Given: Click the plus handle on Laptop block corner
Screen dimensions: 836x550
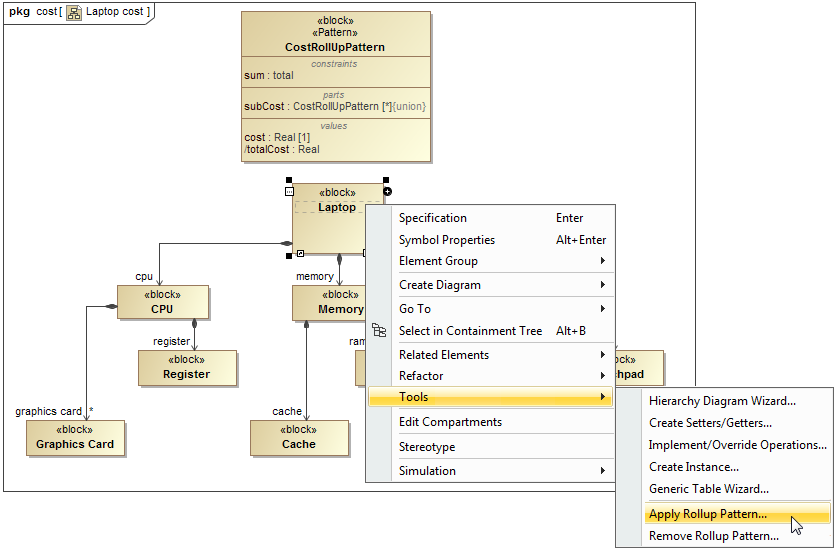Looking at the screenshot, I should (x=387, y=190).
